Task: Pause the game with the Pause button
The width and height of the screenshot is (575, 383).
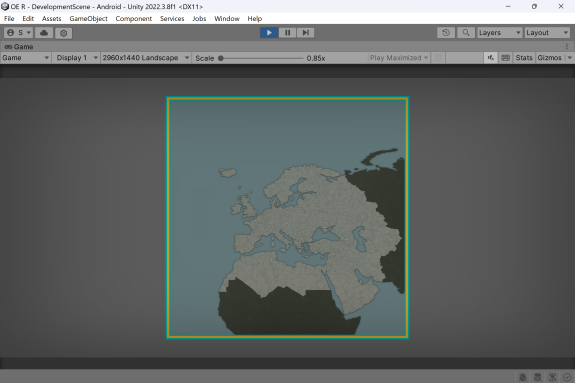Action: click(x=288, y=33)
